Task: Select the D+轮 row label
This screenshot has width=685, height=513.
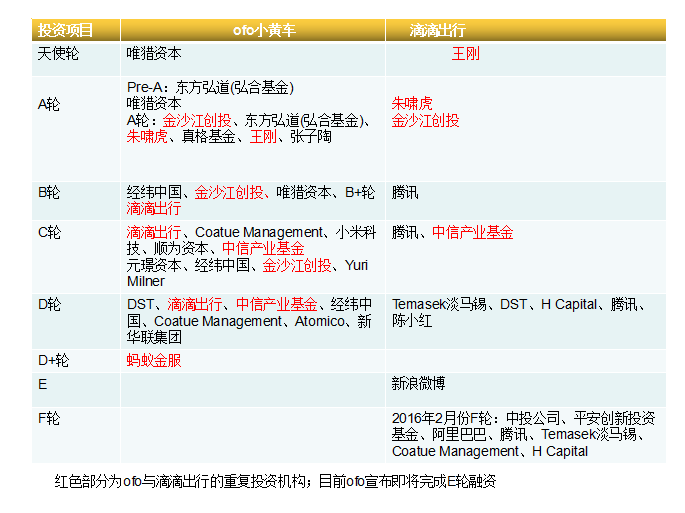Action: (53, 360)
